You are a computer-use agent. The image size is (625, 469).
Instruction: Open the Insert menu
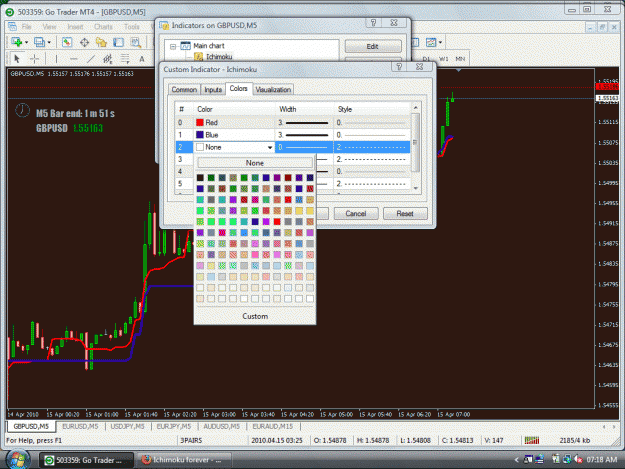[x=75, y=27]
